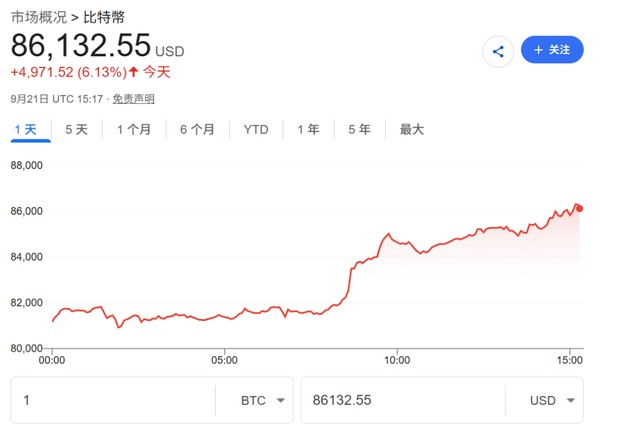Image resolution: width=640 pixels, height=433 pixels.
Task: Show the 最大 time range
Action: pos(411,130)
